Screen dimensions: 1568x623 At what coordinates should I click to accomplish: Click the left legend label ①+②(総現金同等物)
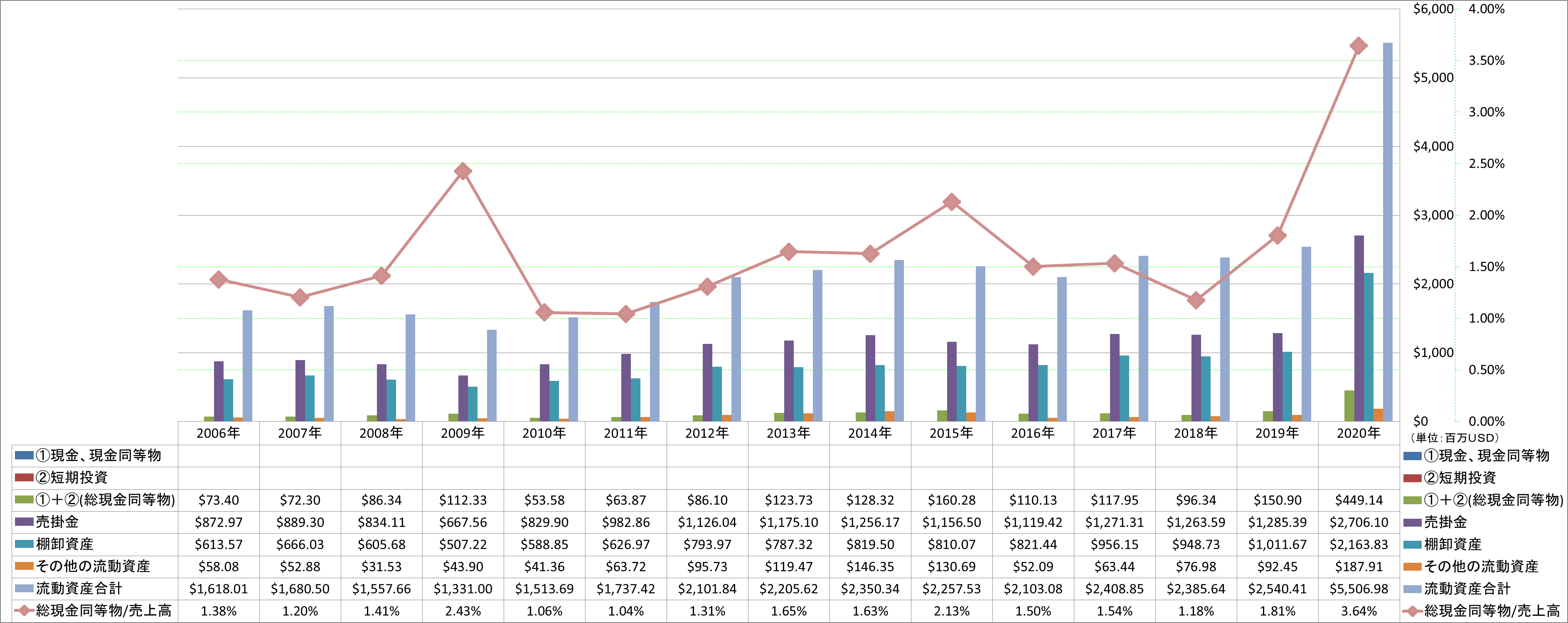tap(105, 500)
